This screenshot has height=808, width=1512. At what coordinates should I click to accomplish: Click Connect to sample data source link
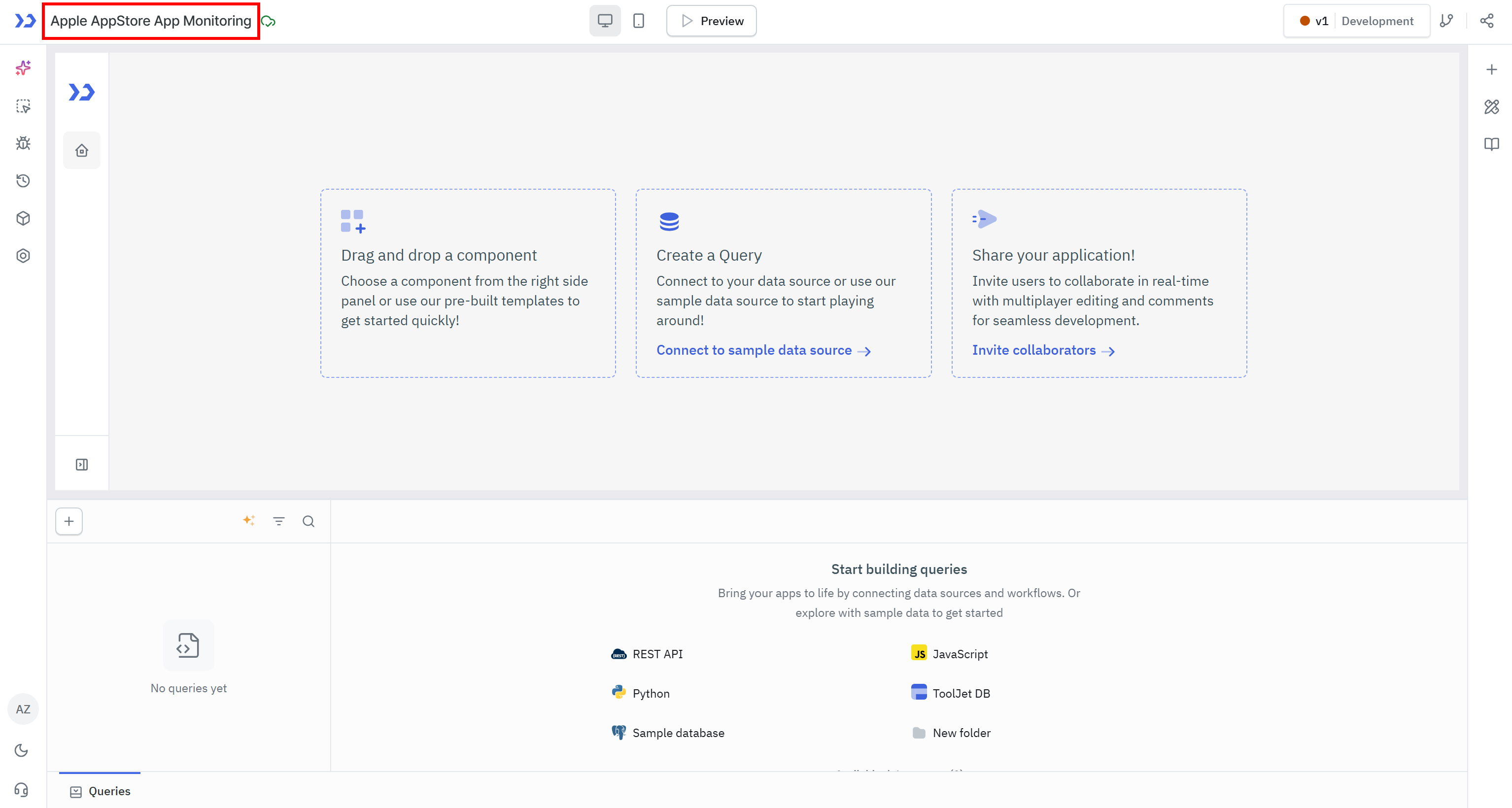point(763,350)
